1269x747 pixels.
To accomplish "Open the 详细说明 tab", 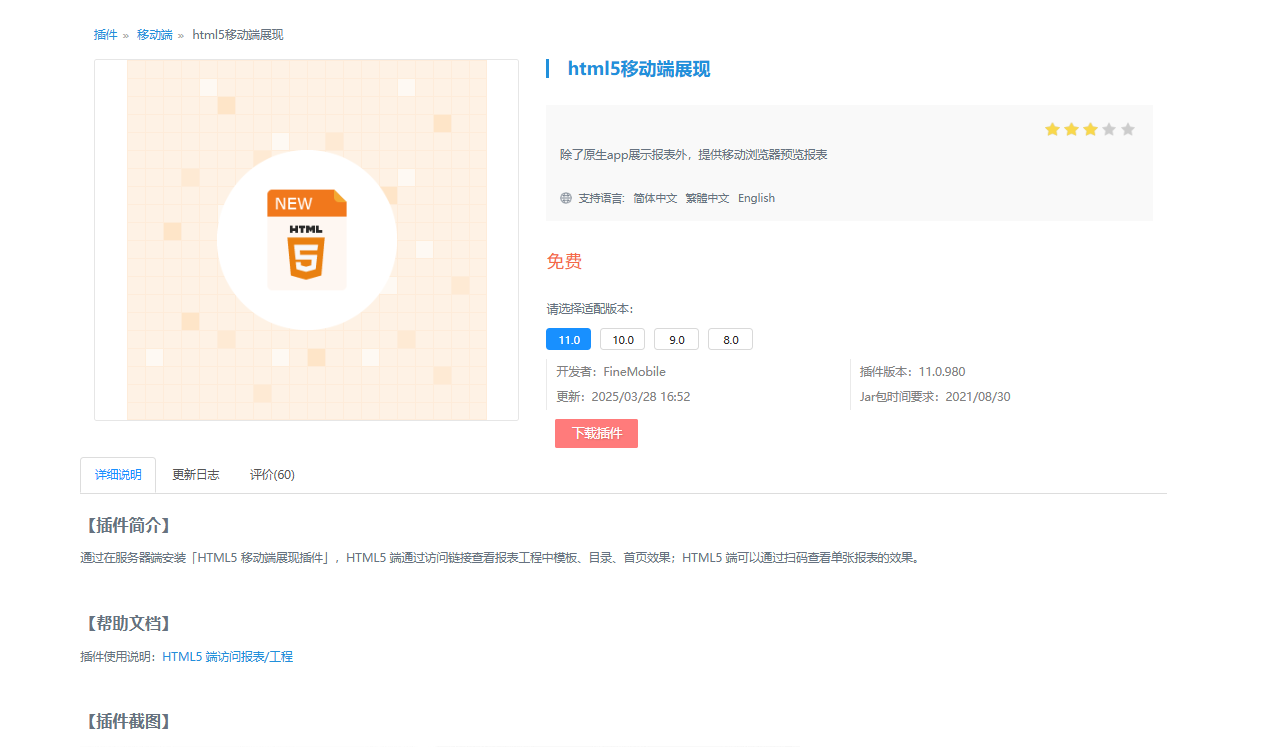I will point(118,475).
